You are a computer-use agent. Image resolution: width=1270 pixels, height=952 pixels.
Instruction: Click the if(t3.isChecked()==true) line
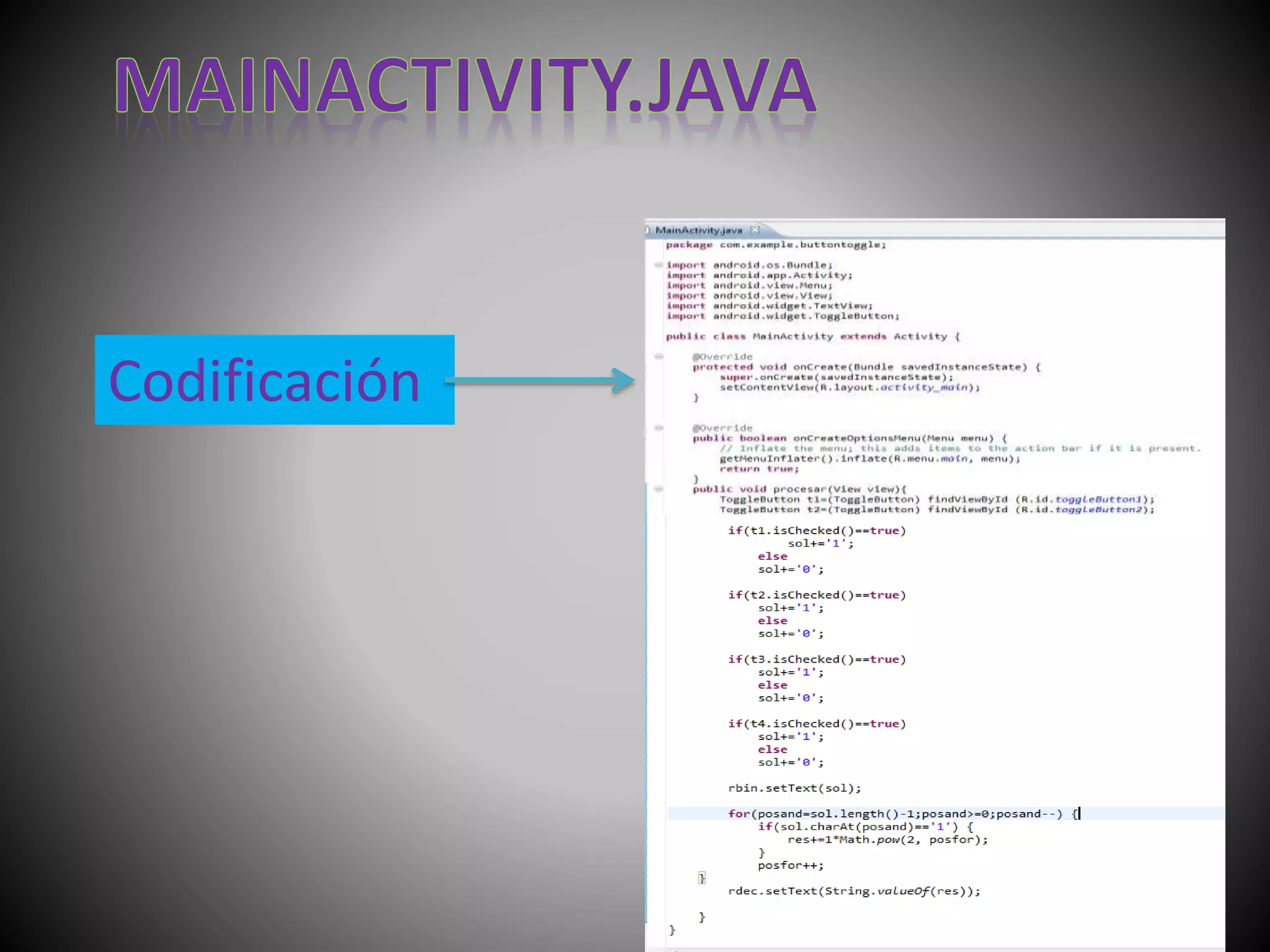[817, 659]
